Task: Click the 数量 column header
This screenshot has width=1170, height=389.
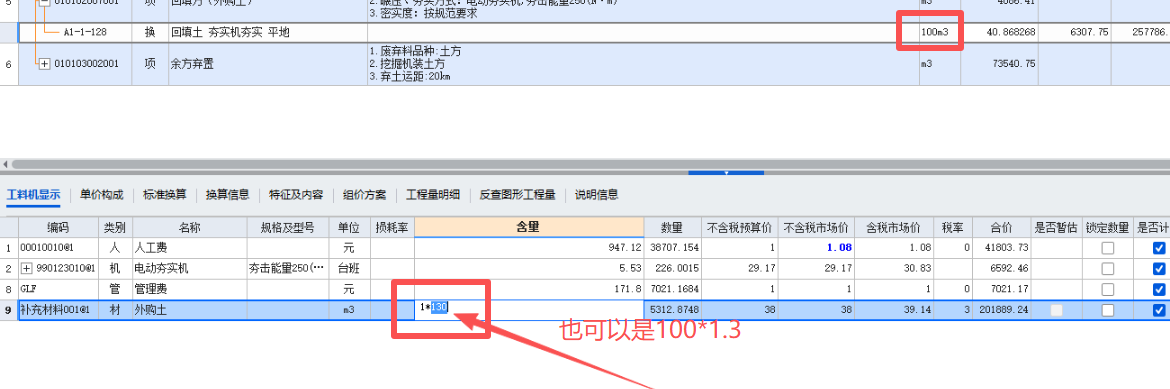Action: click(672, 227)
